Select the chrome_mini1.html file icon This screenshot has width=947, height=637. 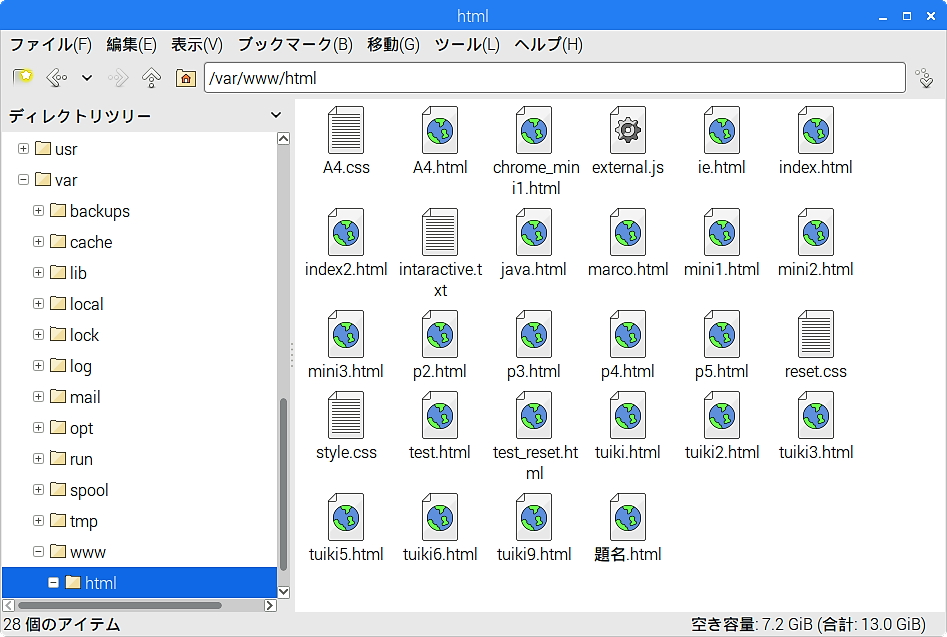[x=534, y=130]
